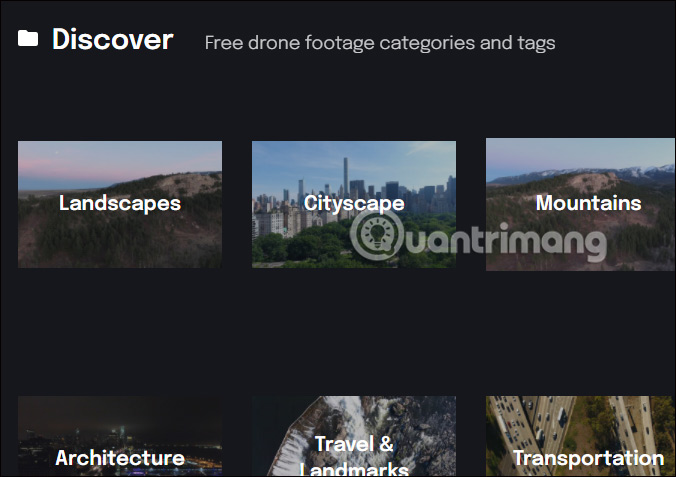Image resolution: width=676 pixels, height=477 pixels.
Task: Open the Transportation category card
Action: click(580, 436)
